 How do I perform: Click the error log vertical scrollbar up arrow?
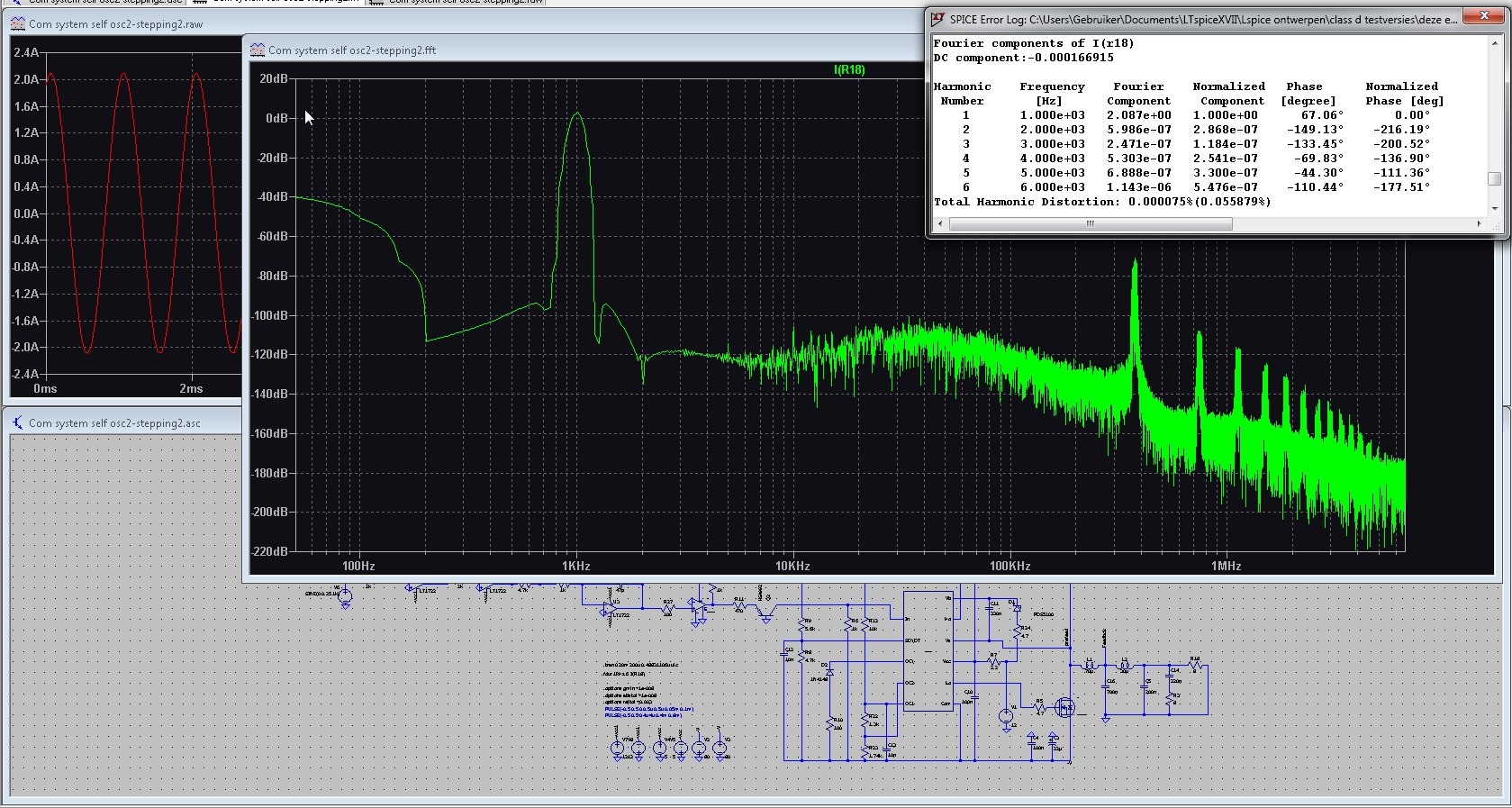pos(1495,42)
